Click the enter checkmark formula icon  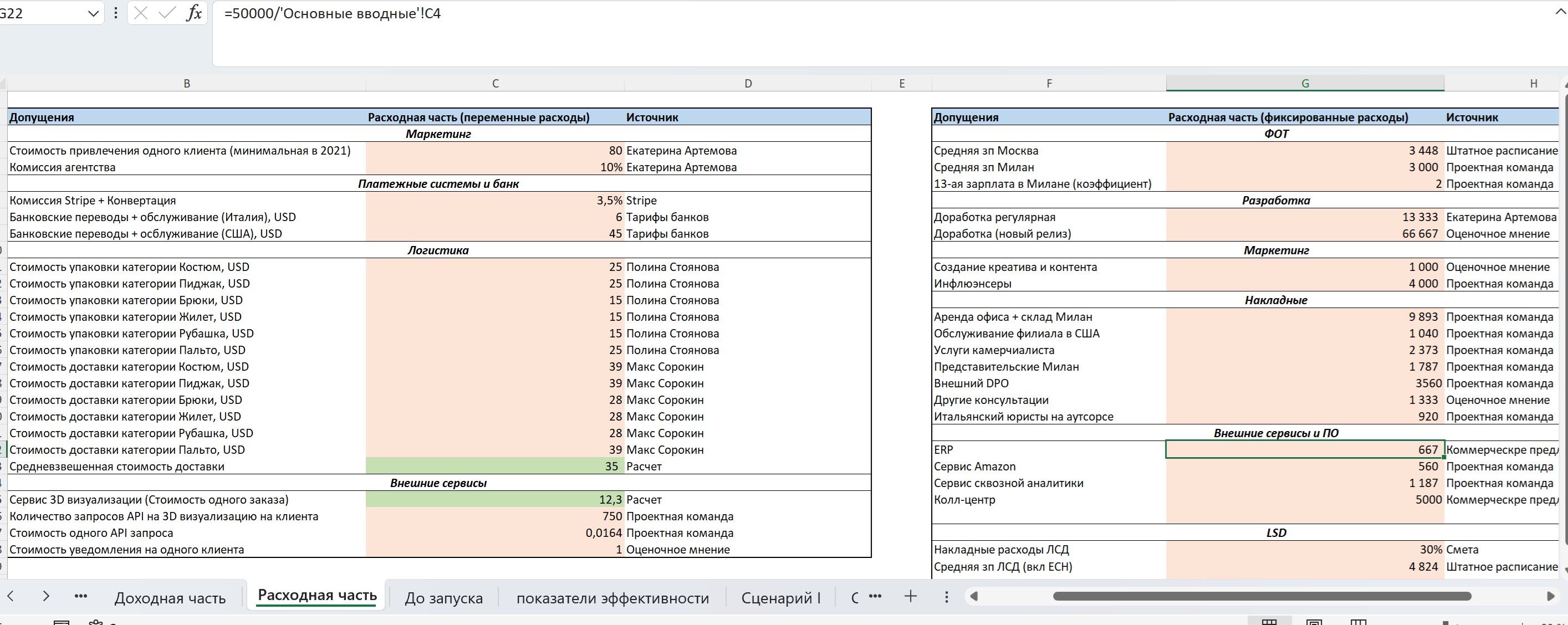(x=166, y=13)
